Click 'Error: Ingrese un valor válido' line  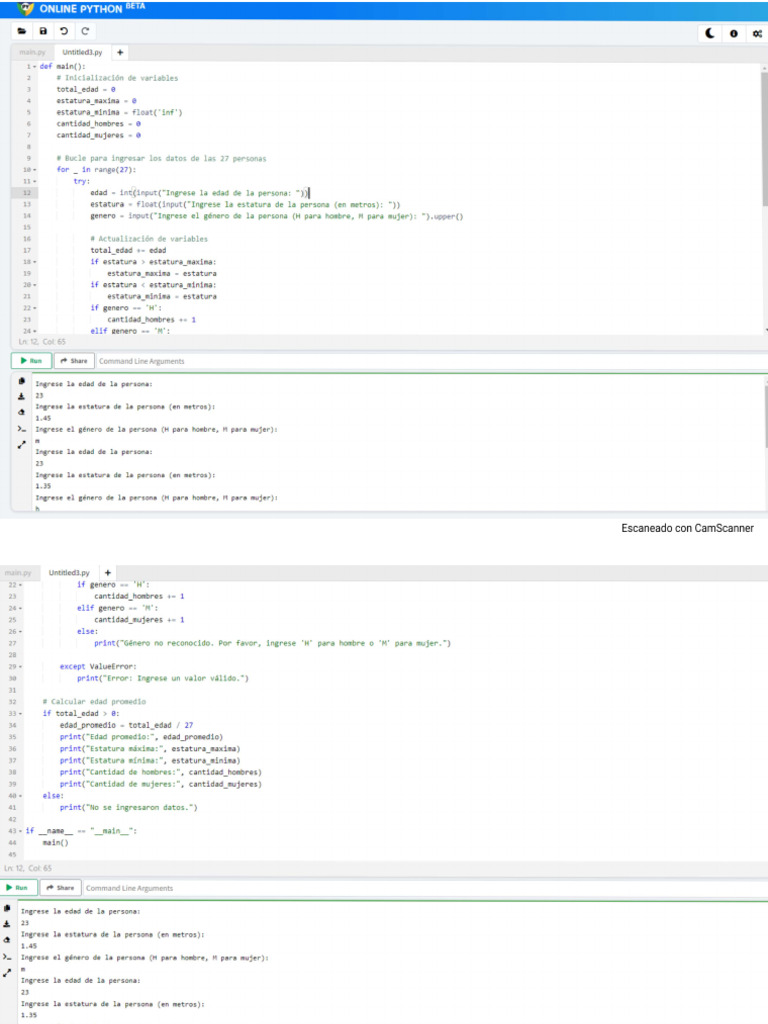point(163,679)
